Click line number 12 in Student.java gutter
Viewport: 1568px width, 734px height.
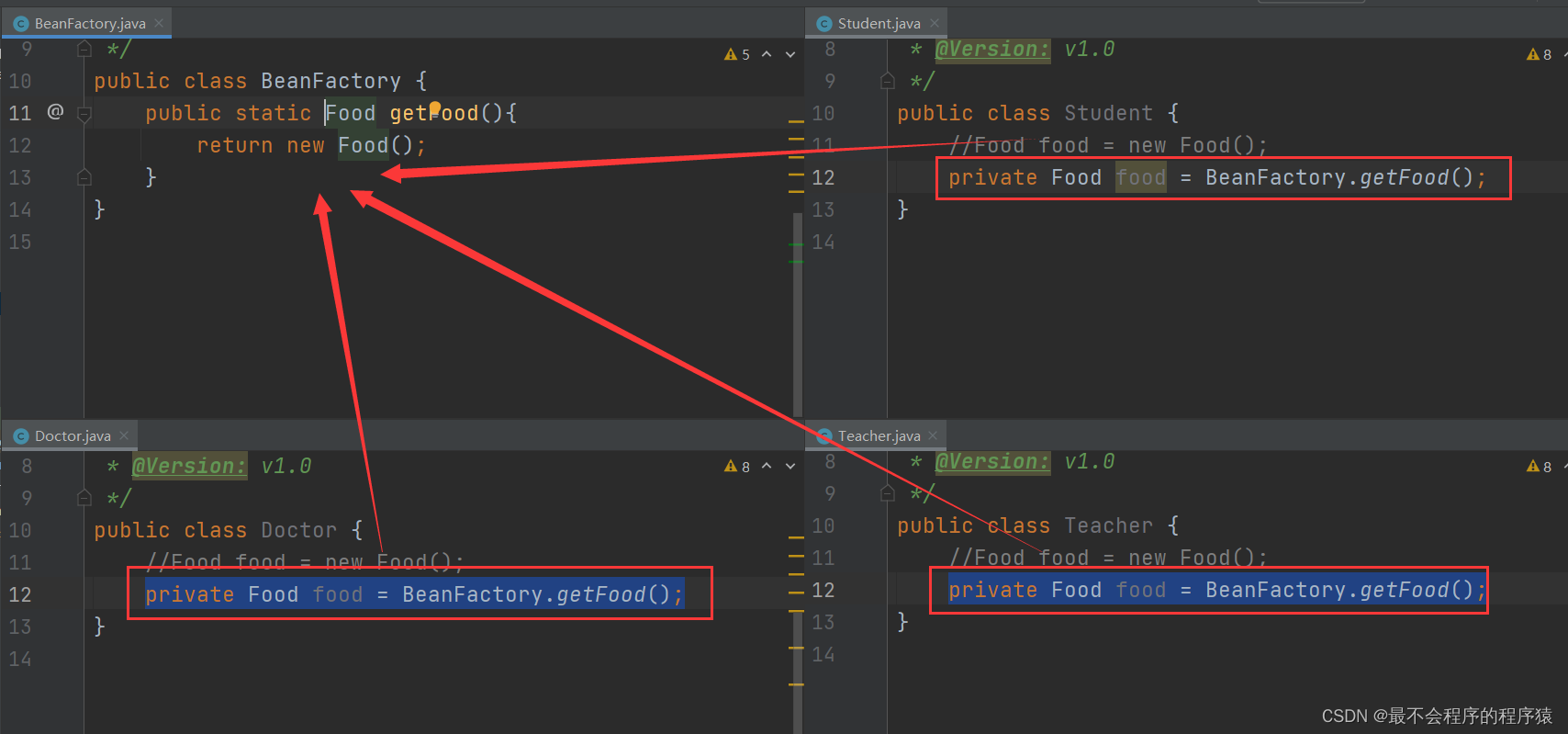click(823, 177)
